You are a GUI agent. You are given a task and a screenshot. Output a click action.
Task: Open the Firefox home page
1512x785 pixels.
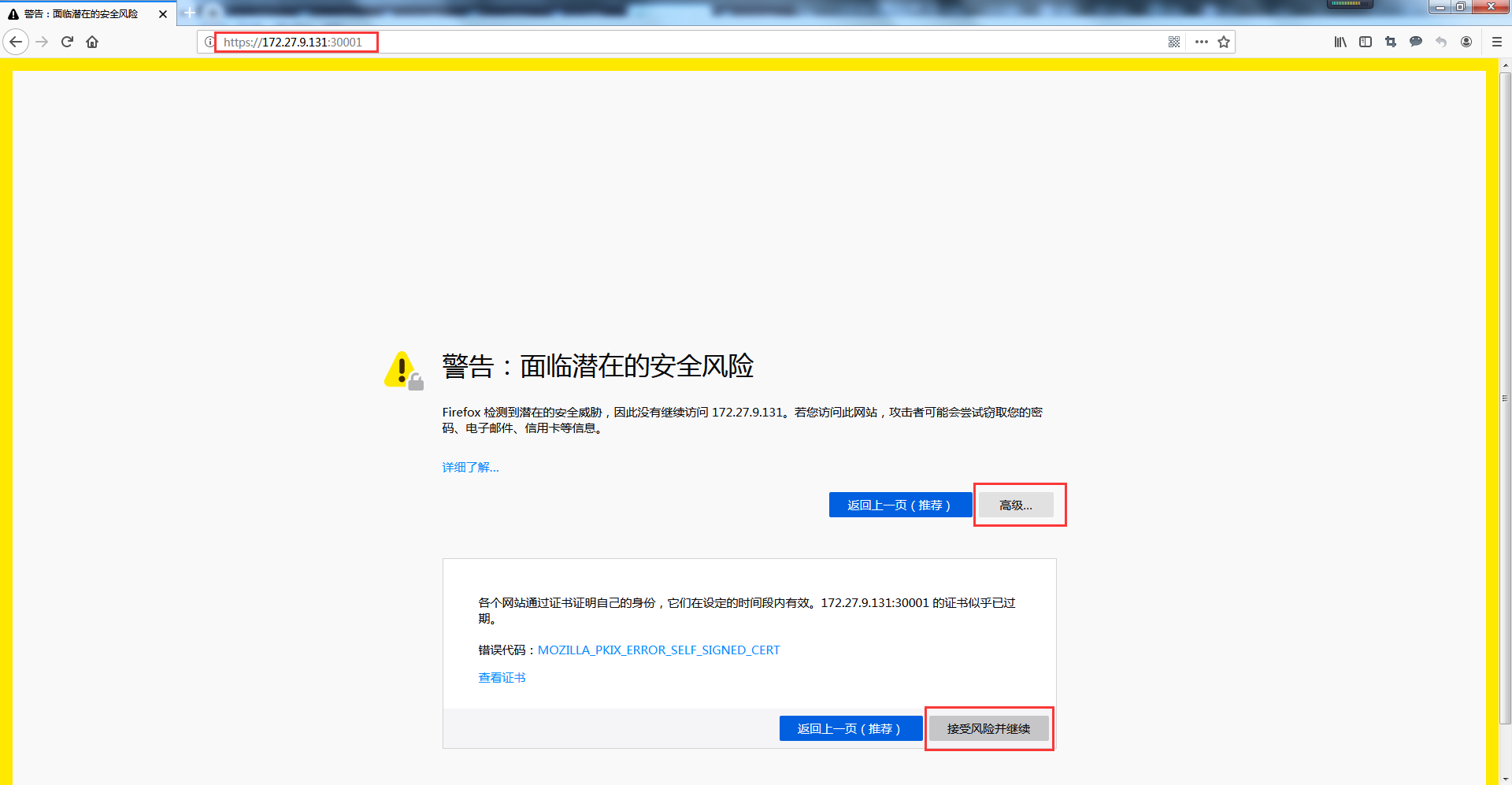[x=92, y=42]
